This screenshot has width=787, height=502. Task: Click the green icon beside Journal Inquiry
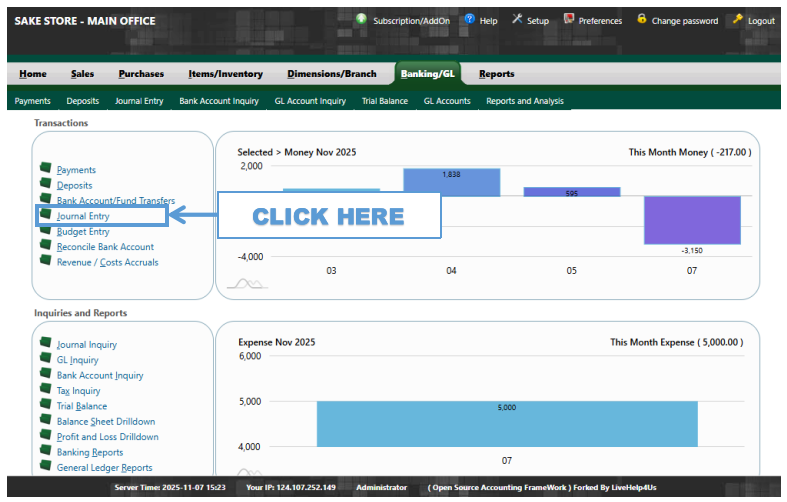[x=45, y=343]
